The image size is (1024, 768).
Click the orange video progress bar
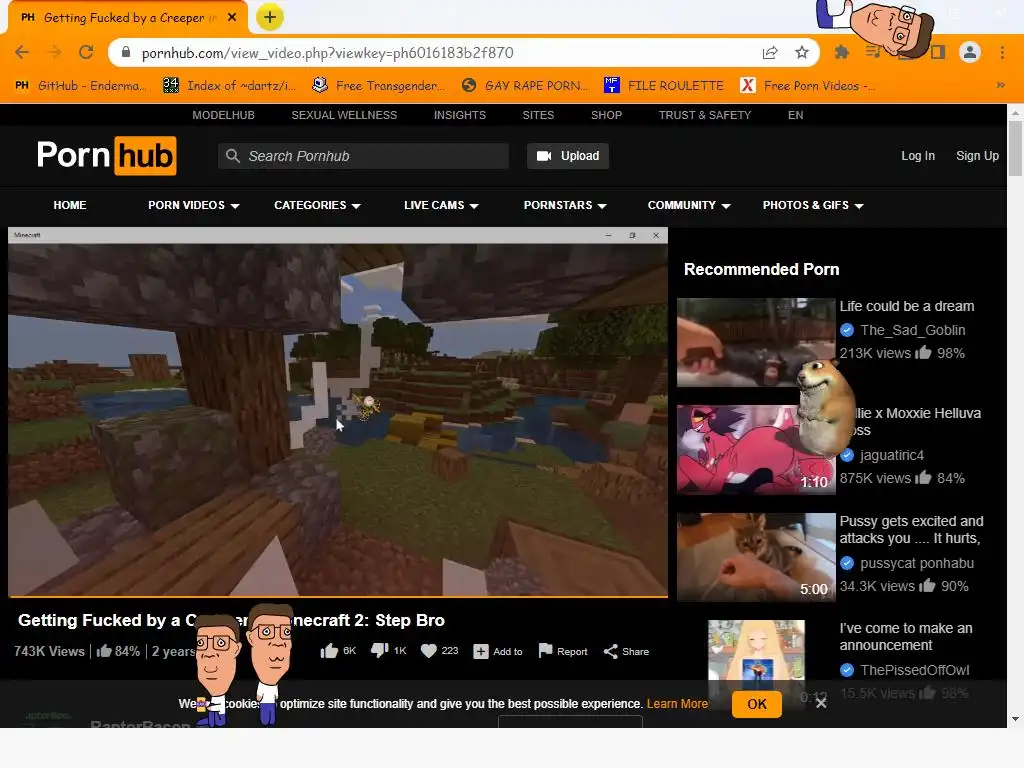[x=338, y=596]
